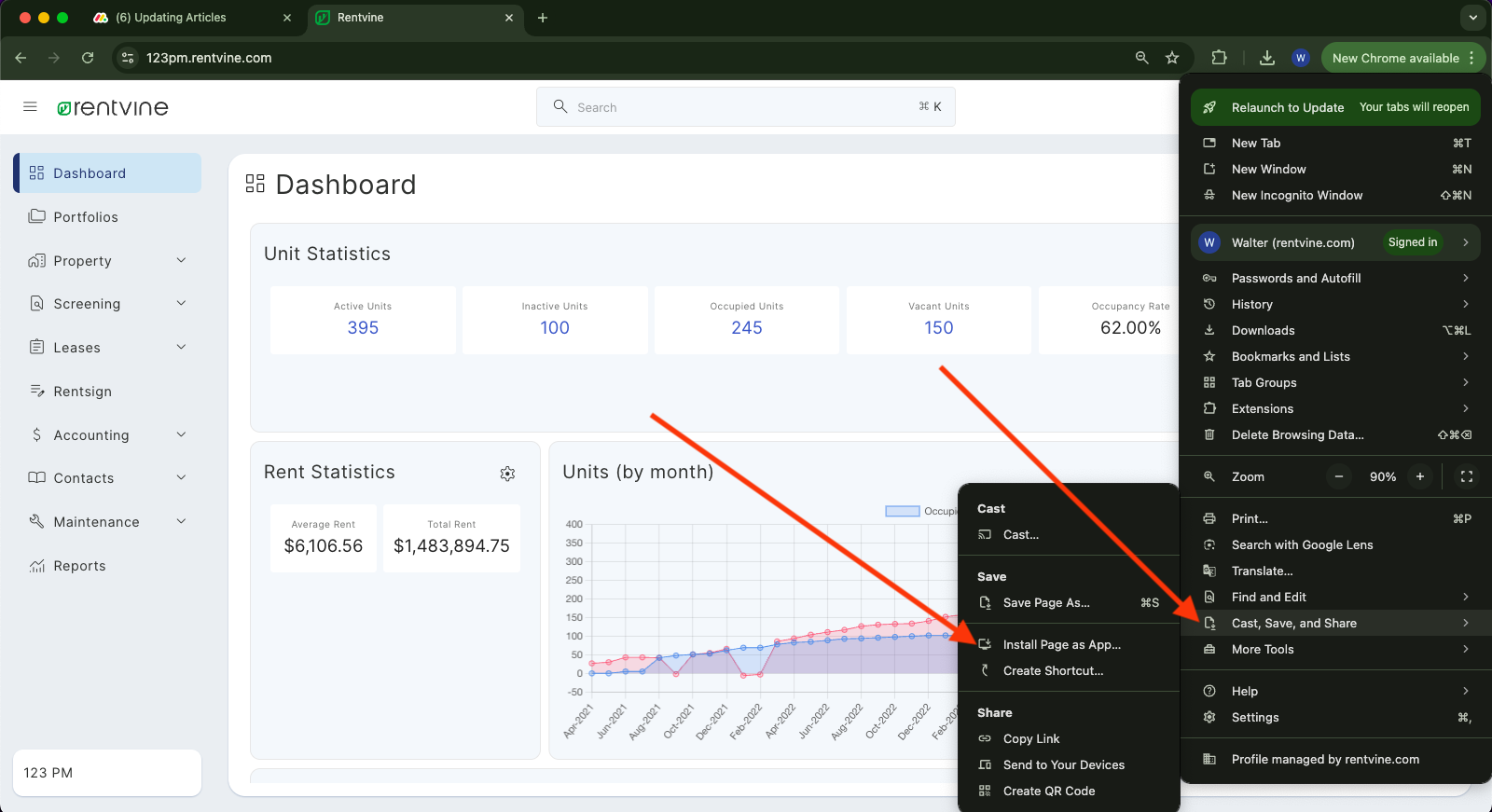Bookmark page with star icon
Image resolution: width=1492 pixels, height=812 pixels.
coord(1172,58)
